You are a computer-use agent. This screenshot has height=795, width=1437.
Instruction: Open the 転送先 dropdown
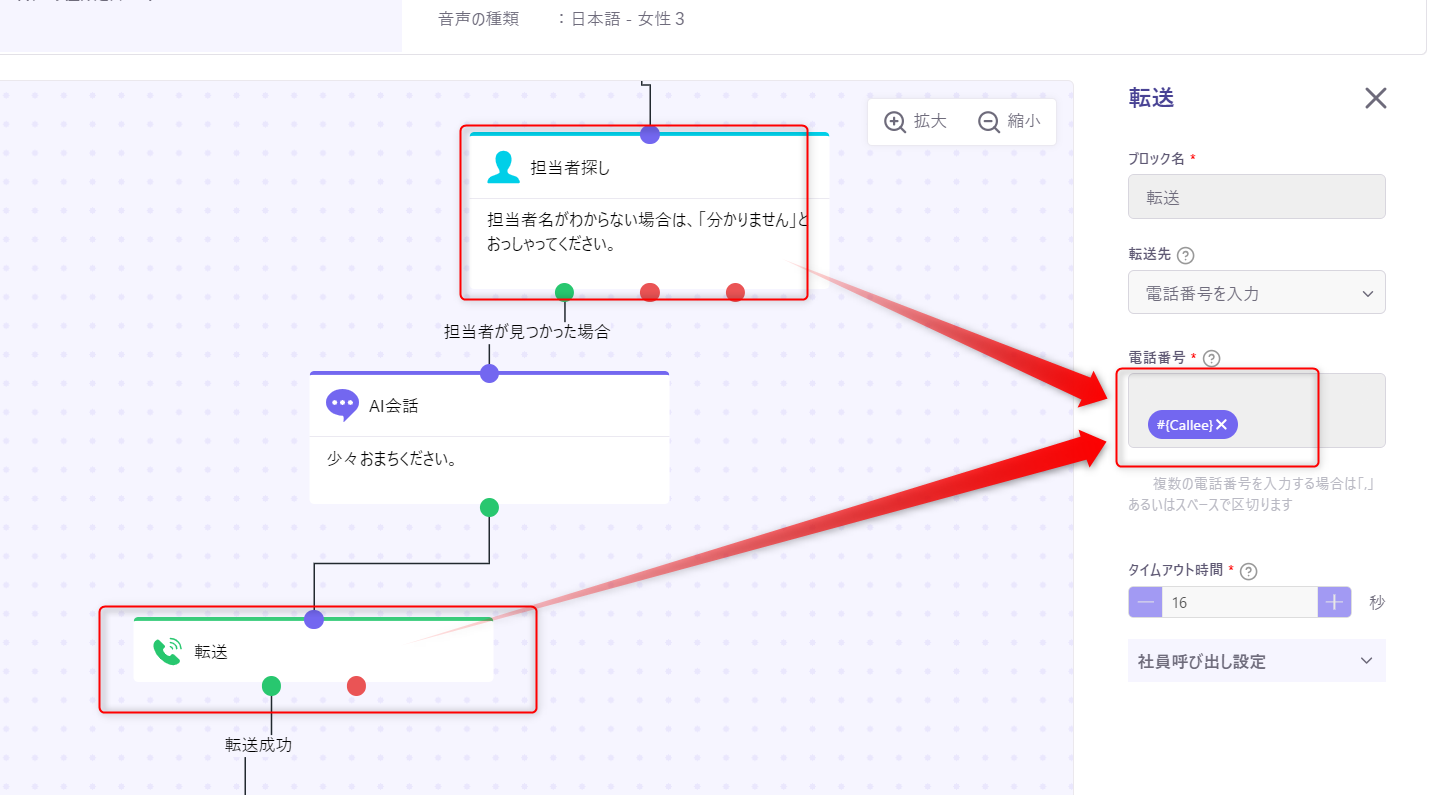tap(1256, 293)
